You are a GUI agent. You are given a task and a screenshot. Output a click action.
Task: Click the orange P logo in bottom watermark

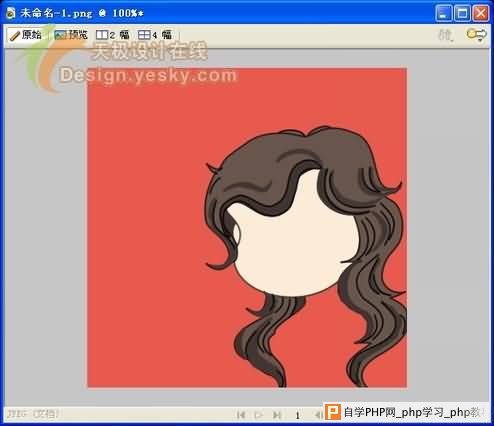point(333,412)
